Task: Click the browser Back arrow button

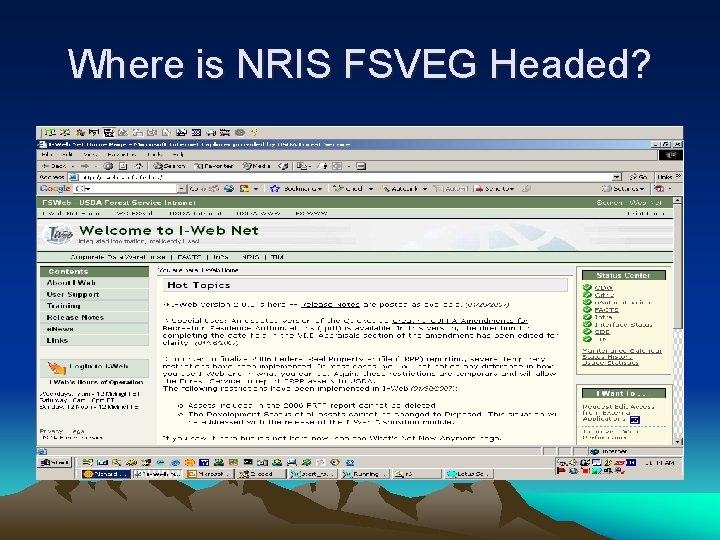Action: [x=54, y=166]
